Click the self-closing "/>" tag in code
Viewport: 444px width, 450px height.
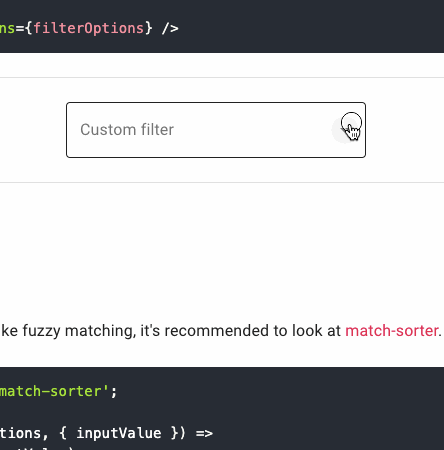pyautogui.click(x=170, y=29)
